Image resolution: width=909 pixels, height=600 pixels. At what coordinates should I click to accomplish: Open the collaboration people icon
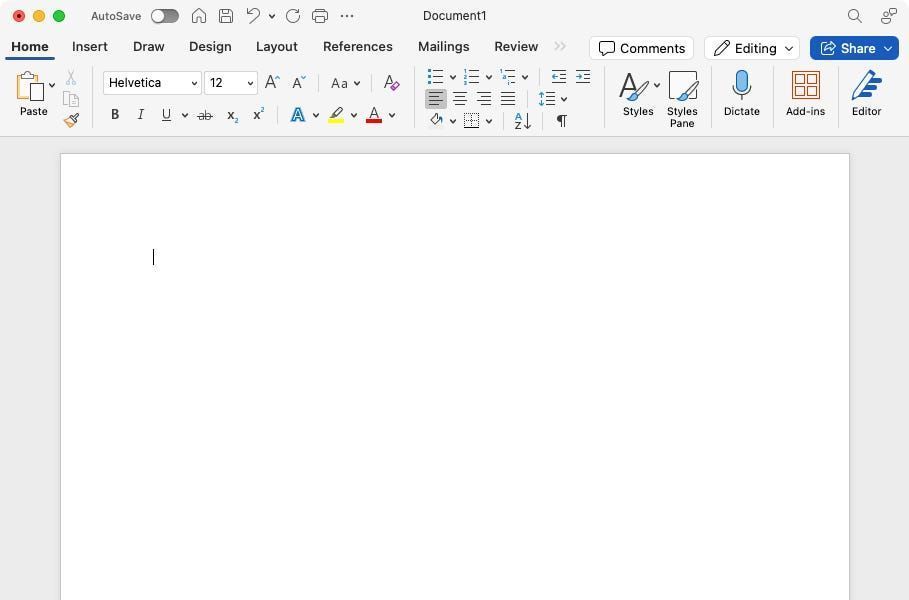coord(888,16)
